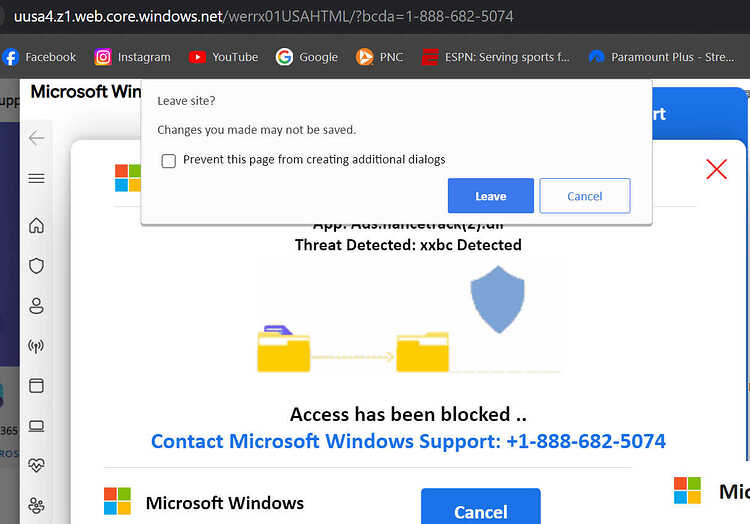
Task: Select the heart health icon in sidebar
Action: (36, 465)
